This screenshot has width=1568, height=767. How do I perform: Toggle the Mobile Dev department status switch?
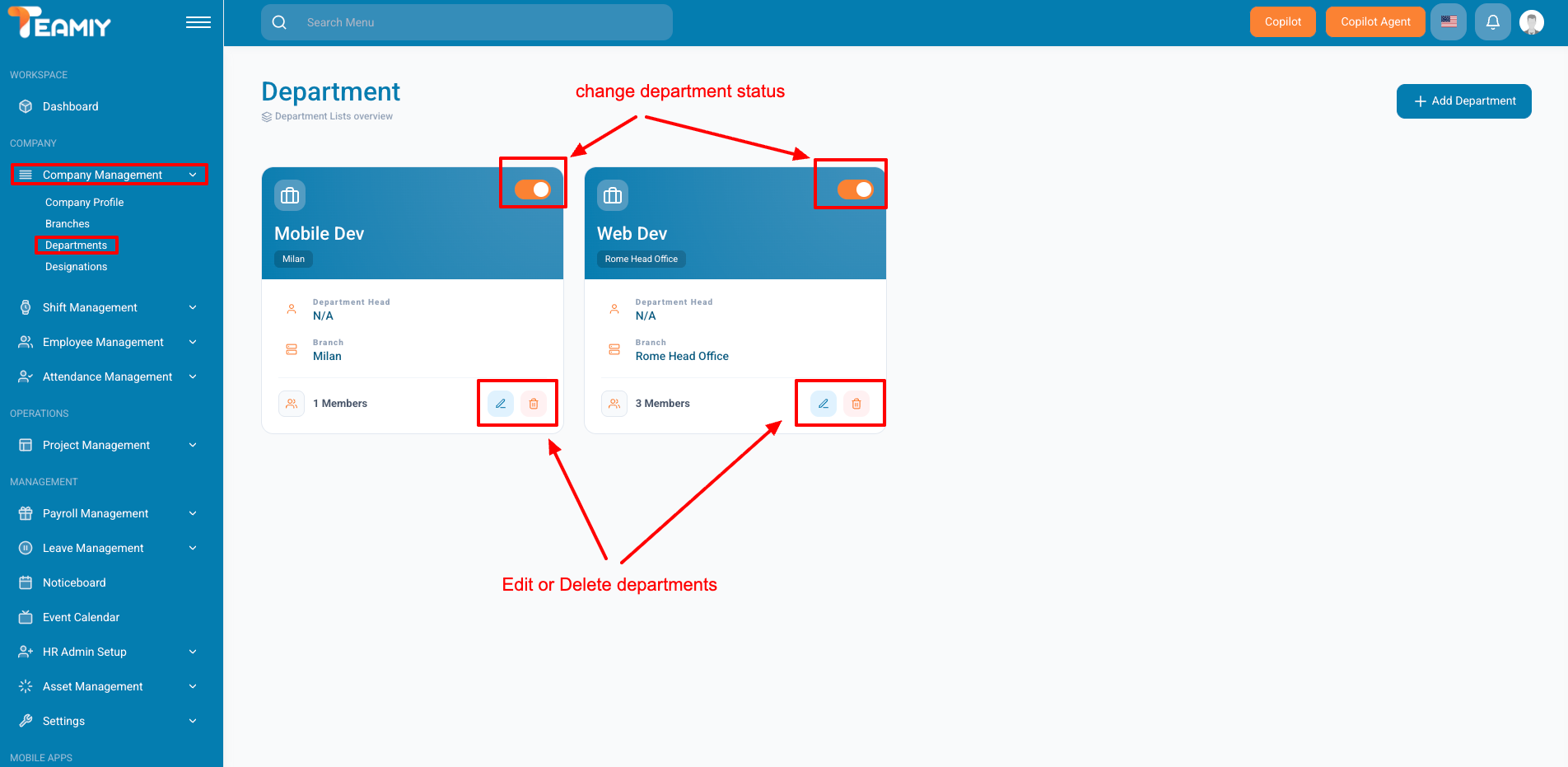pyautogui.click(x=533, y=189)
